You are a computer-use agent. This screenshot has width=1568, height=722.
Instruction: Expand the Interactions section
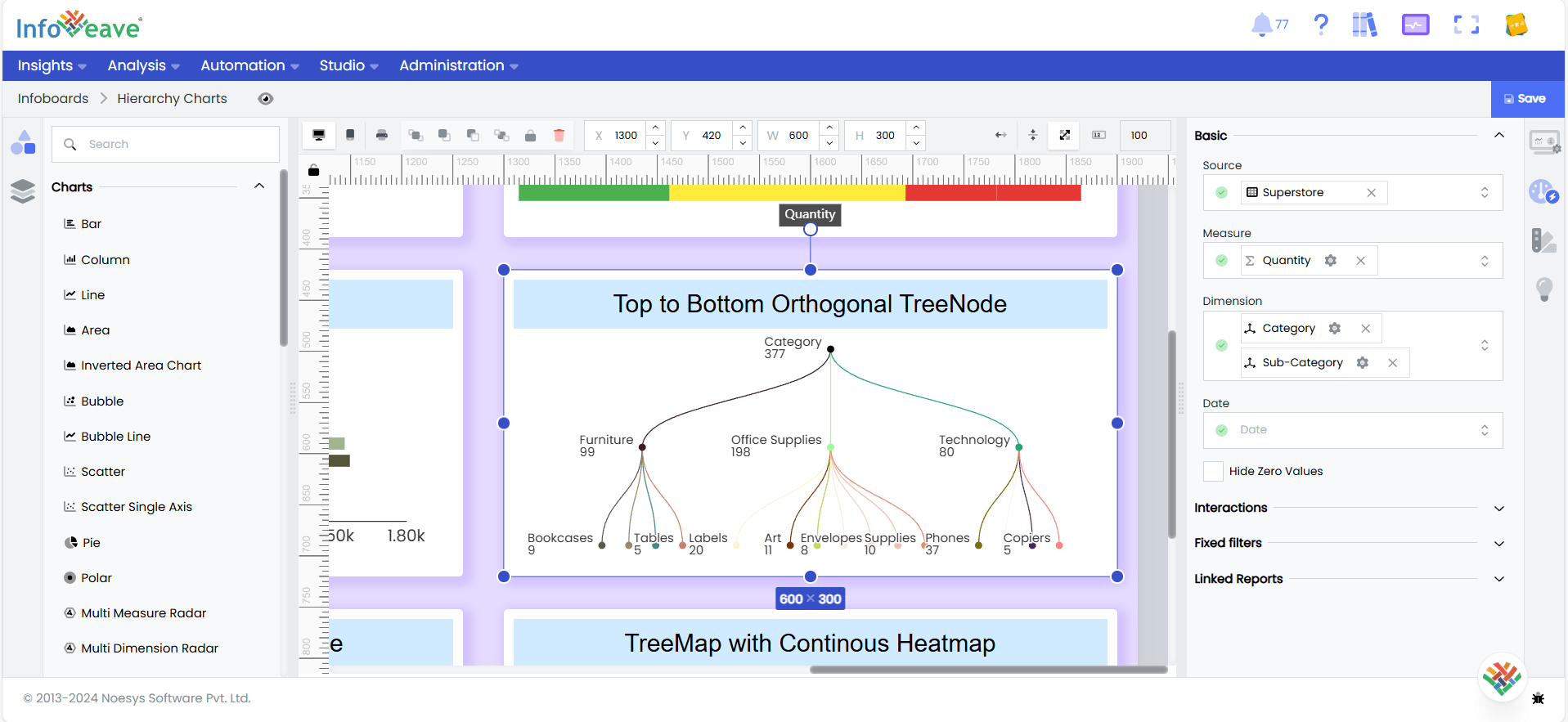tap(1499, 509)
